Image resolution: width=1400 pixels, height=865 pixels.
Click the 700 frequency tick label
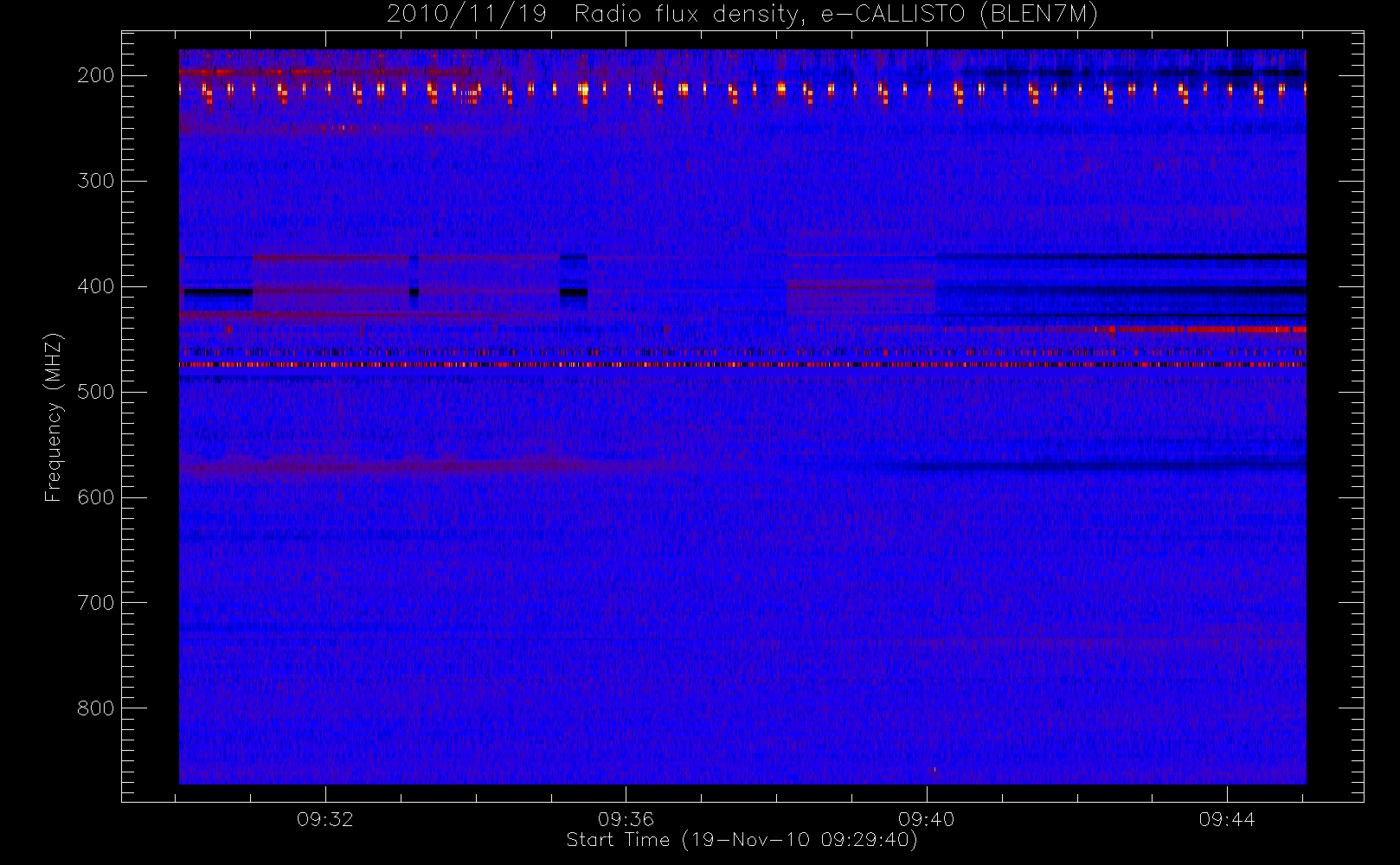[x=95, y=603]
